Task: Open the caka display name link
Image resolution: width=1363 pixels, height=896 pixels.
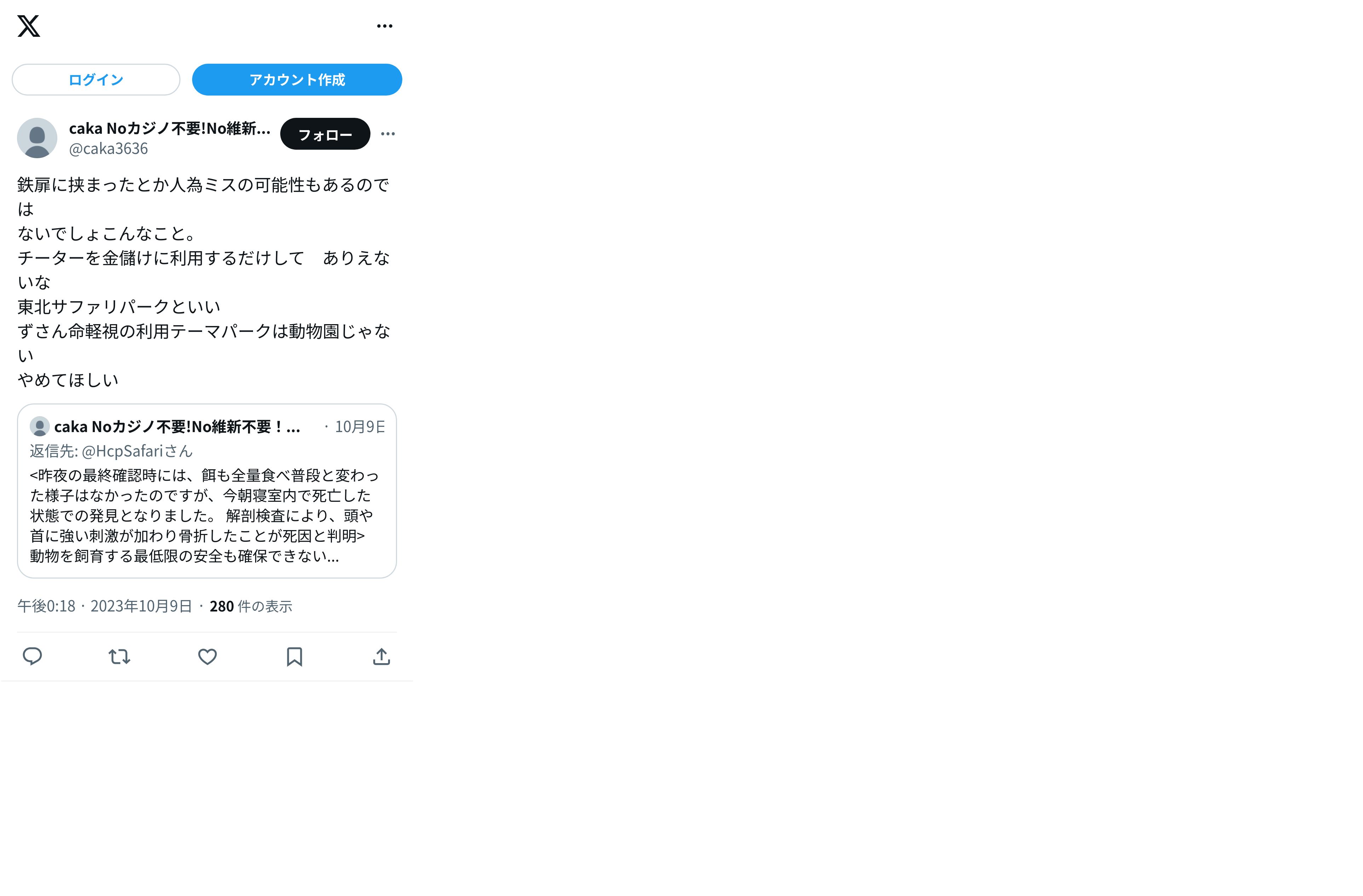Action: click(x=169, y=128)
